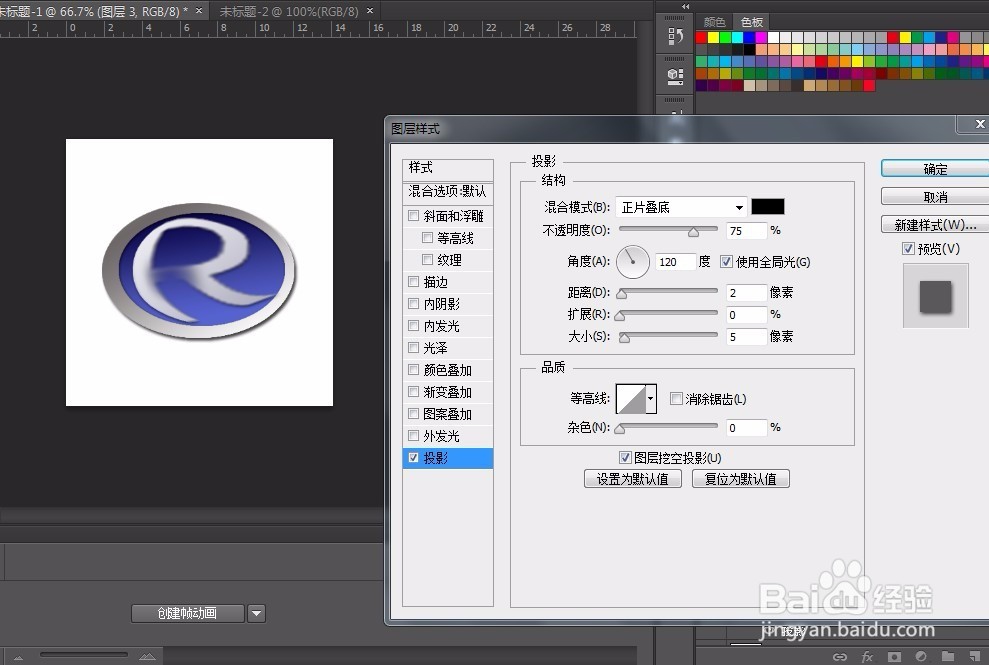Viewport: 989px width, 665px height.
Task: Click the 确定 button
Action: 935,169
